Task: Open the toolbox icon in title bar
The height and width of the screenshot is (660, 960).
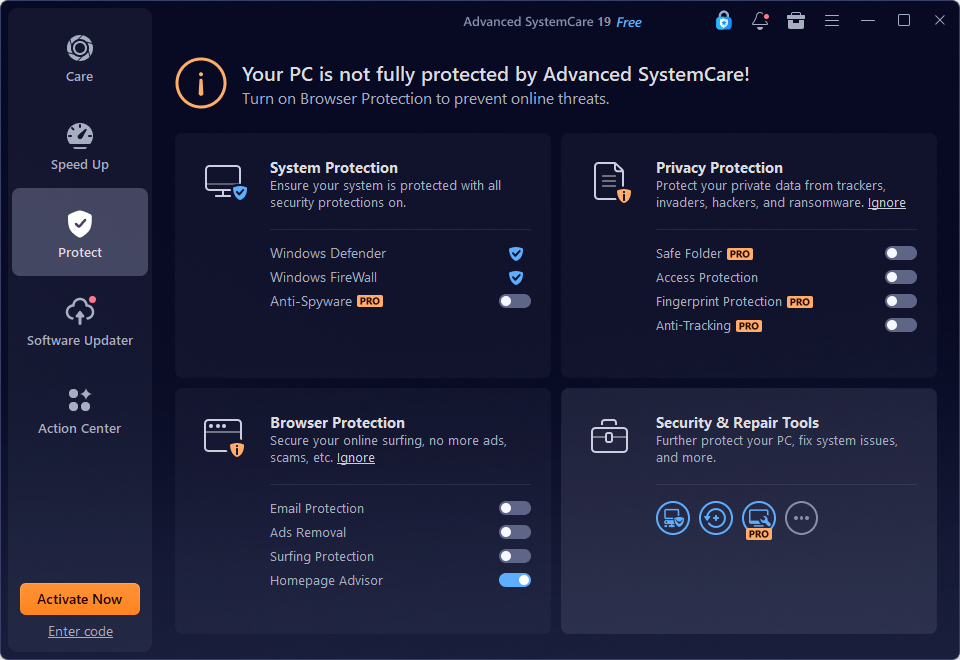Action: pyautogui.click(x=796, y=21)
